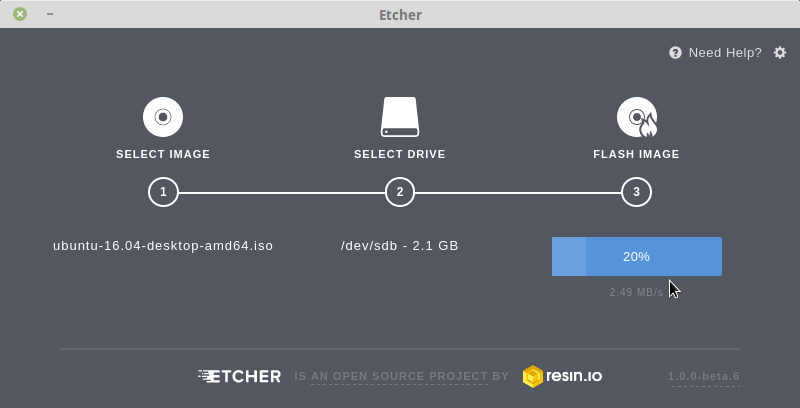The image size is (800, 408).
Task: Open the resin.io logo link
Action: tap(562, 376)
